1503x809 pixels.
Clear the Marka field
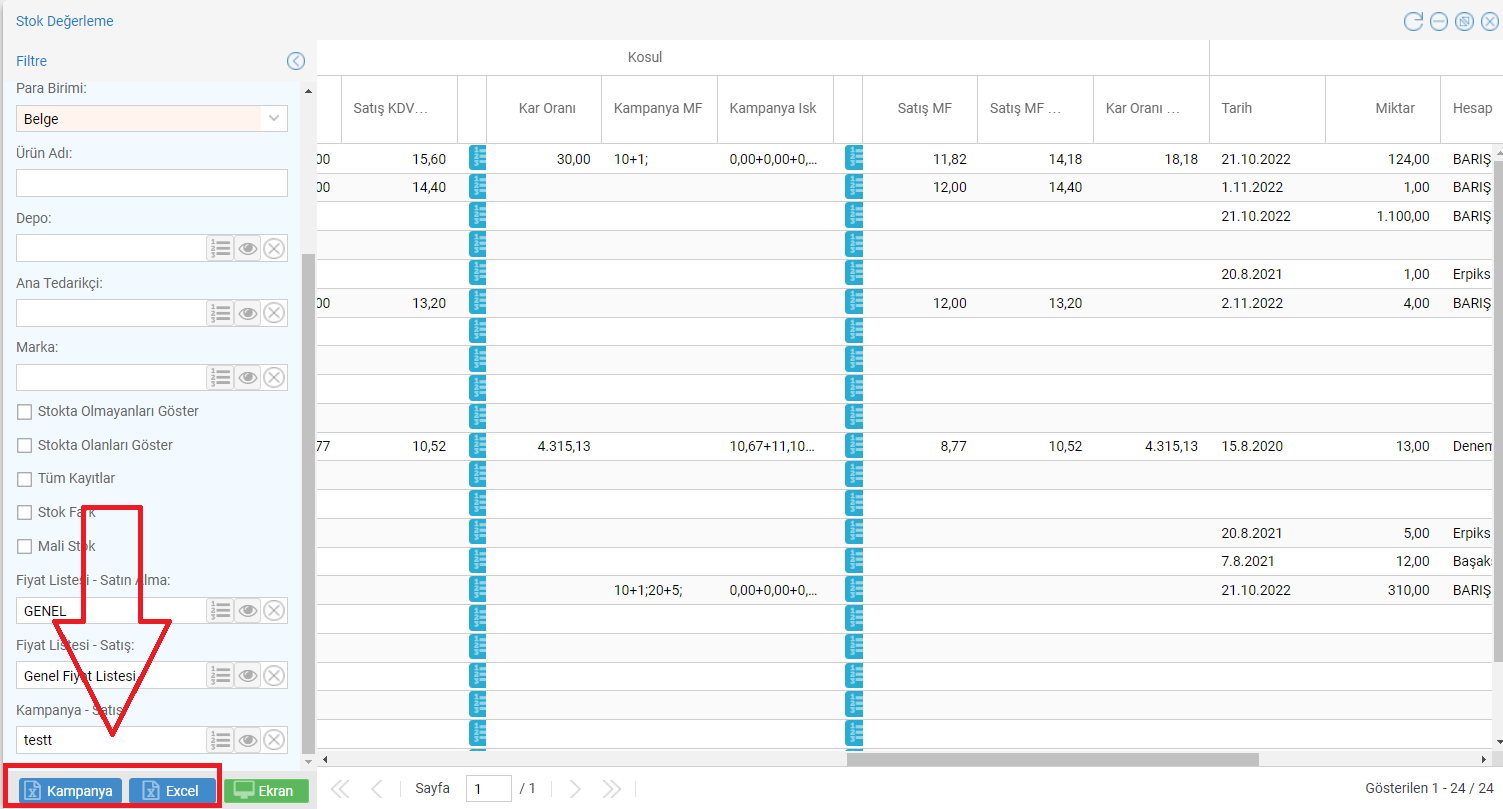274,377
